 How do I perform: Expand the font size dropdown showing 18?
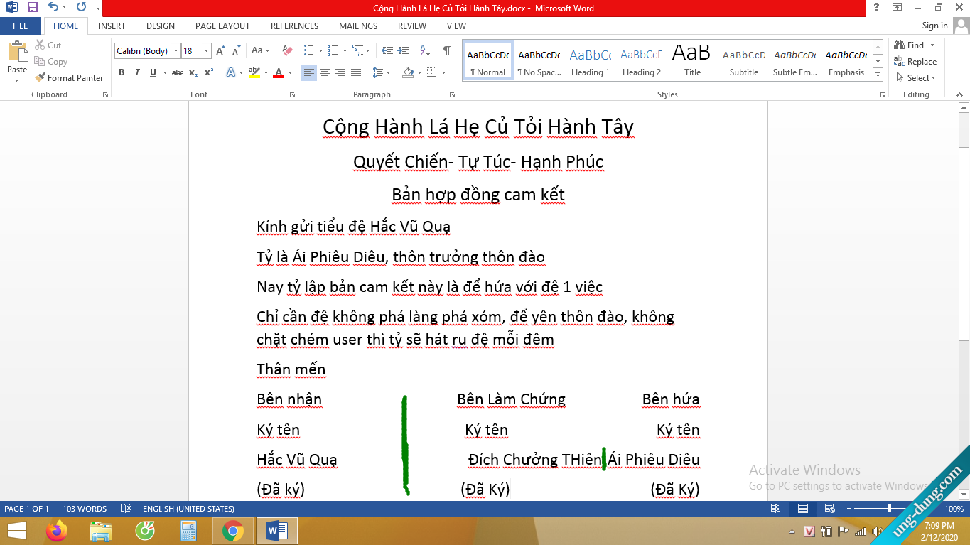point(206,50)
